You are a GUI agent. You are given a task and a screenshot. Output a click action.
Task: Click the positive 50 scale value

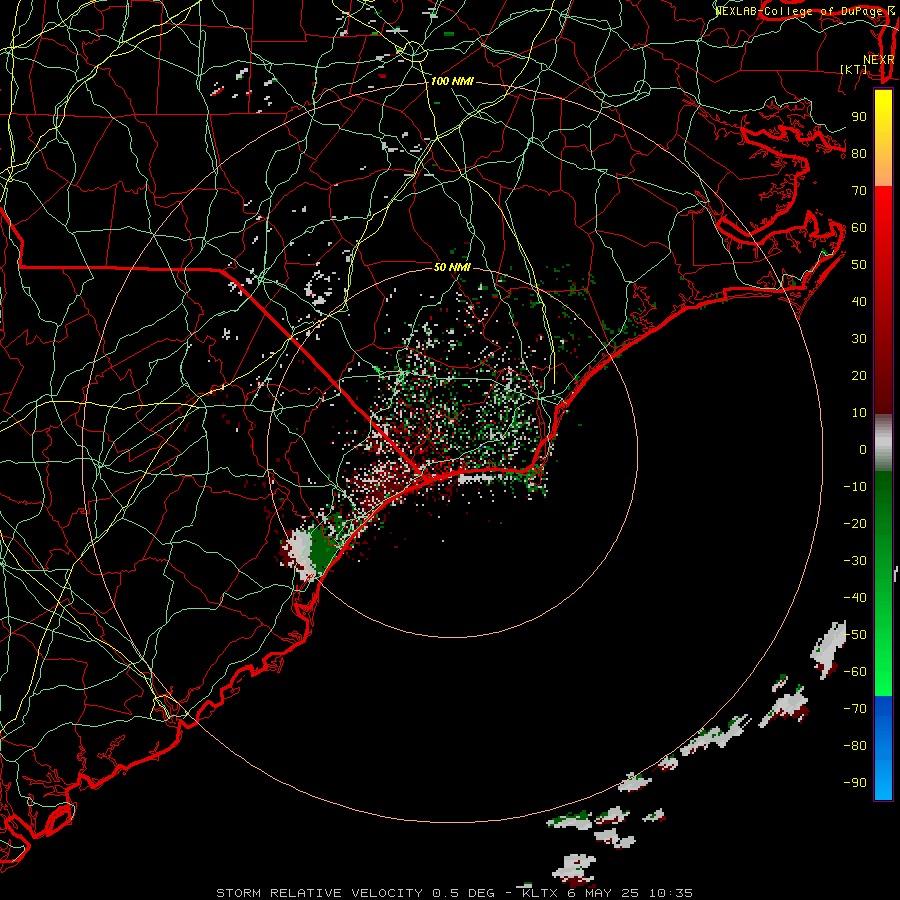coord(859,265)
